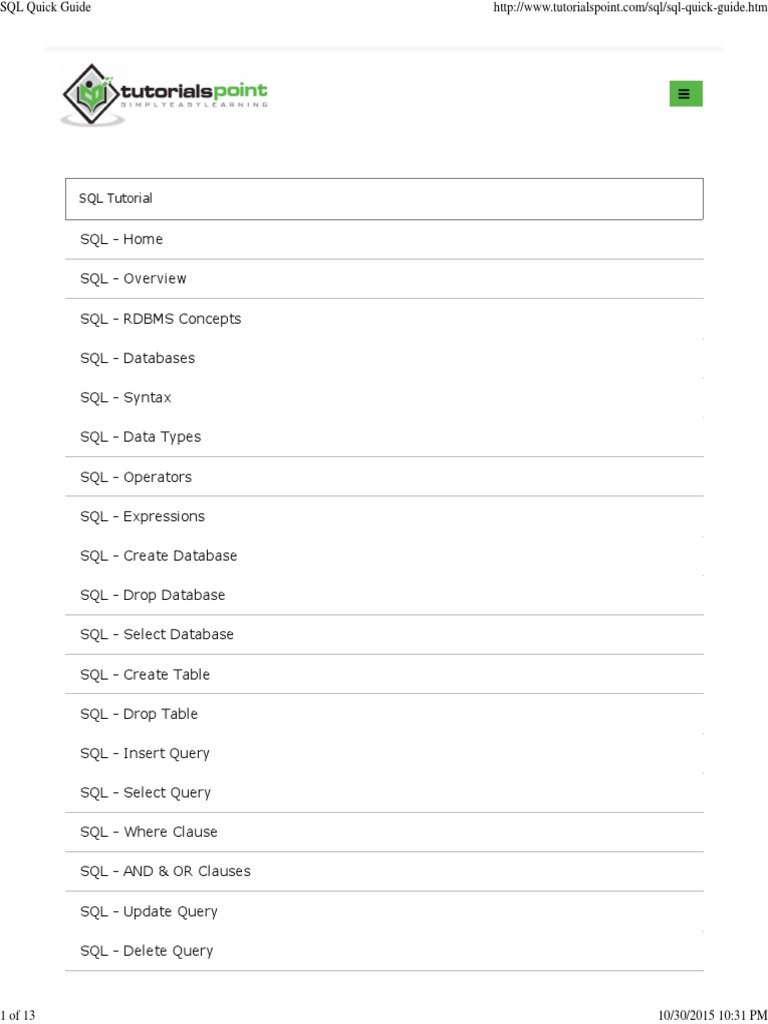
Task: Go to SQL - Insert Query
Action: point(145,753)
